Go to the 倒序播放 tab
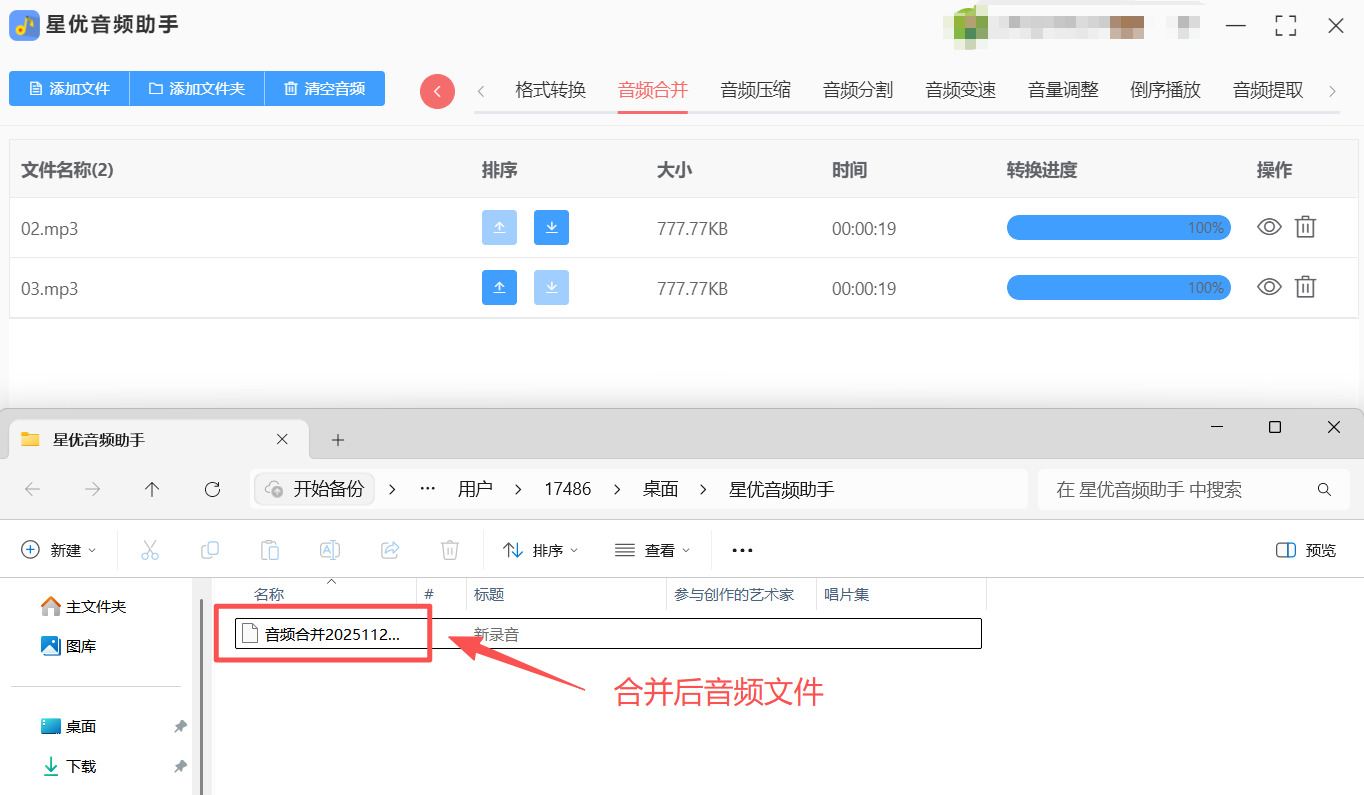Image resolution: width=1364 pixels, height=795 pixels. tap(1166, 90)
